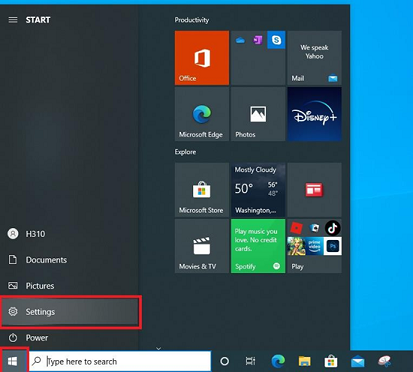Click the Windows Start button on the taskbar
The image size is (413, 372).
click(x=13, y=361)
